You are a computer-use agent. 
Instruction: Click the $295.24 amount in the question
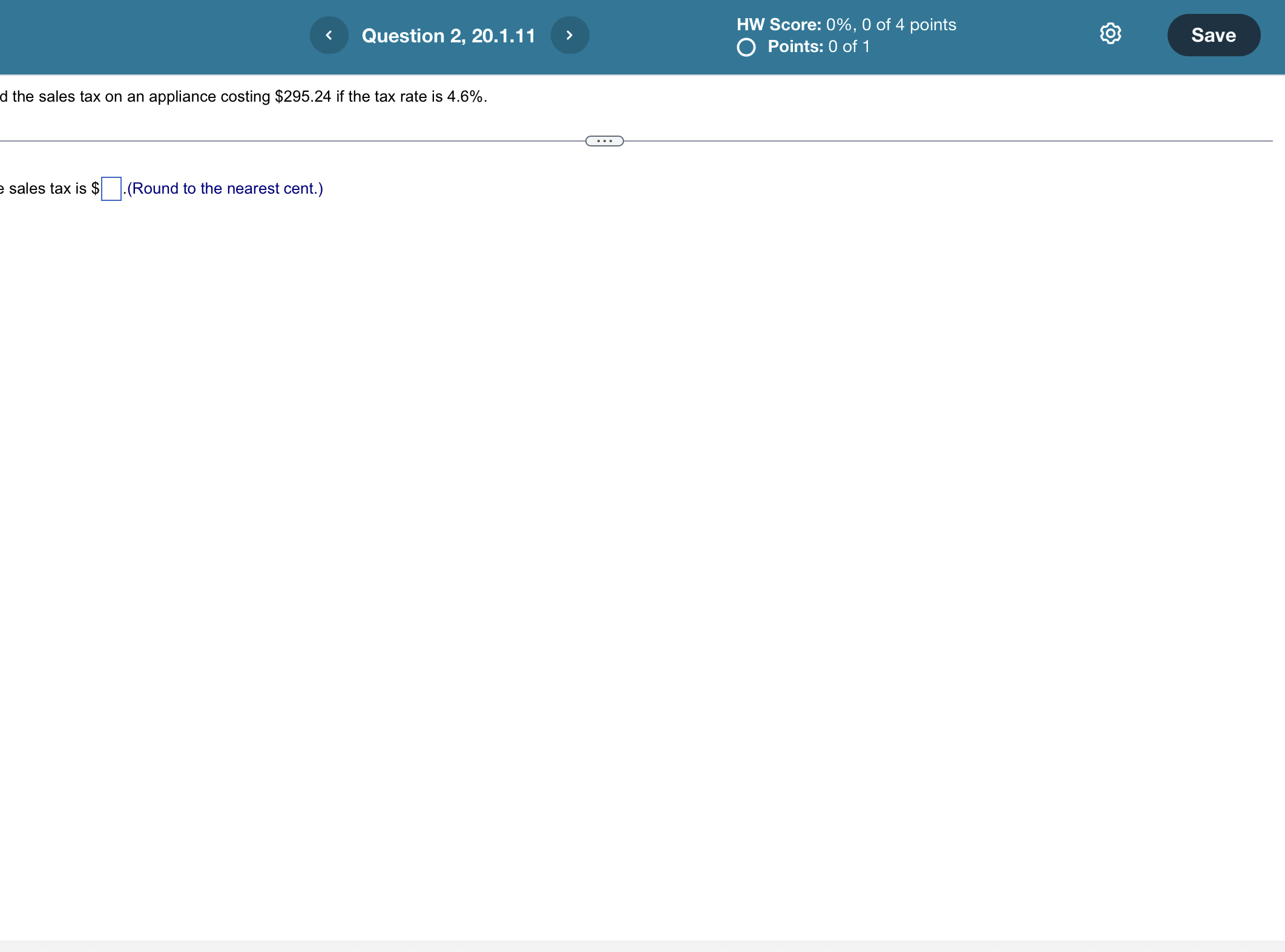pos(303,97)
